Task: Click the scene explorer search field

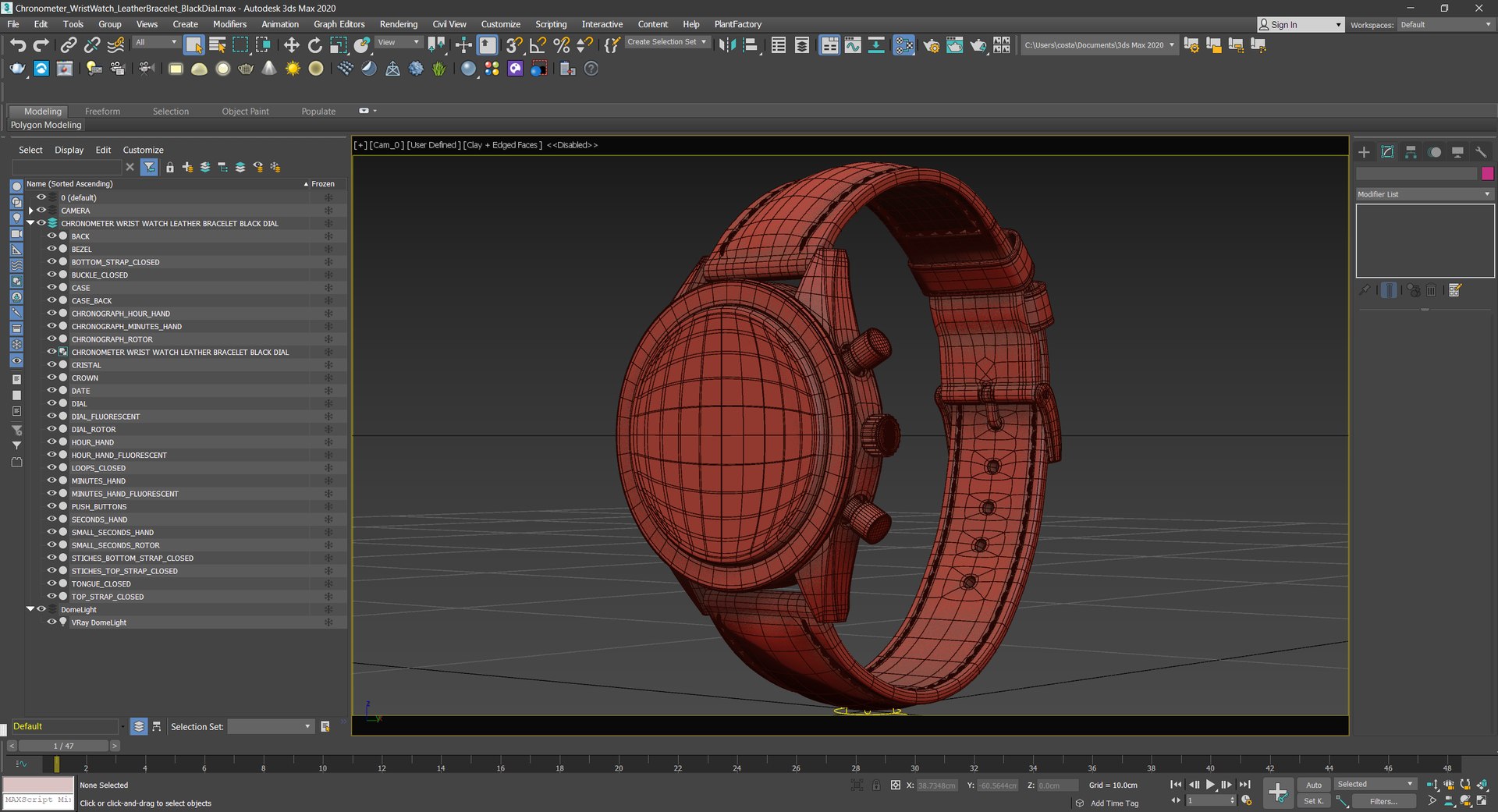Action: click(x=67, y=167)
